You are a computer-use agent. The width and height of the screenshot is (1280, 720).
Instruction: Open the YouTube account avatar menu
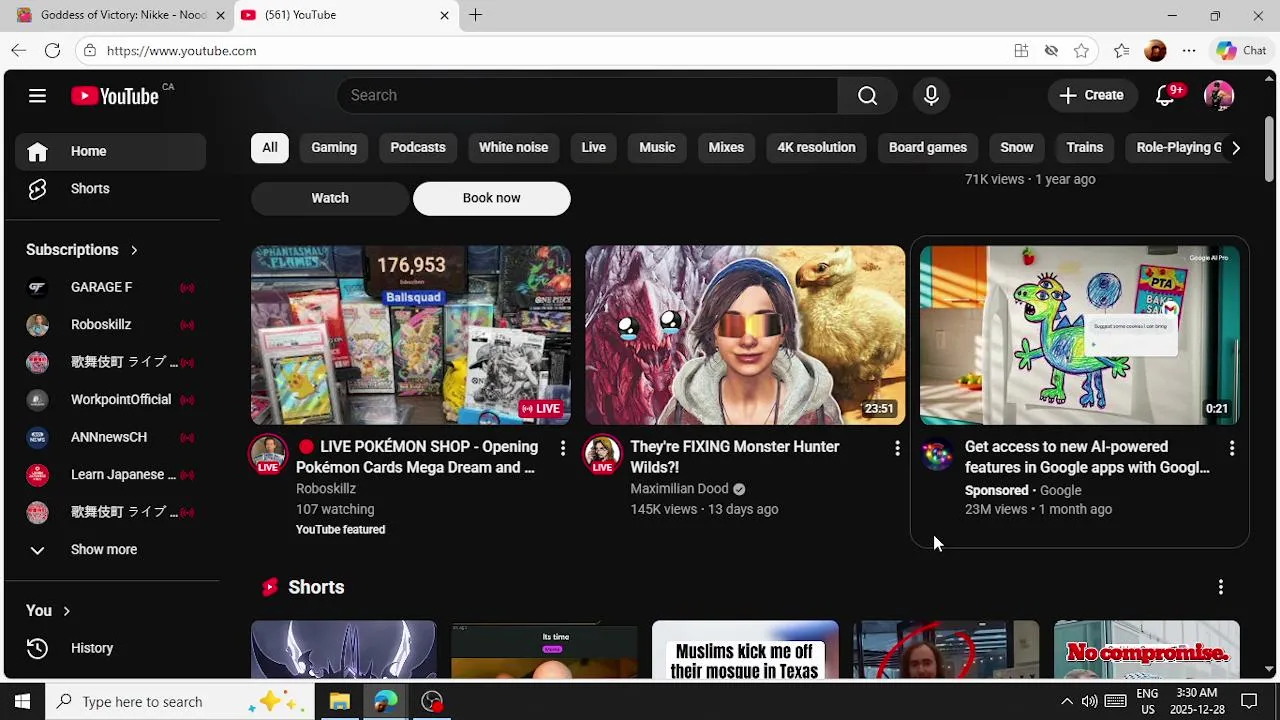1219,95
